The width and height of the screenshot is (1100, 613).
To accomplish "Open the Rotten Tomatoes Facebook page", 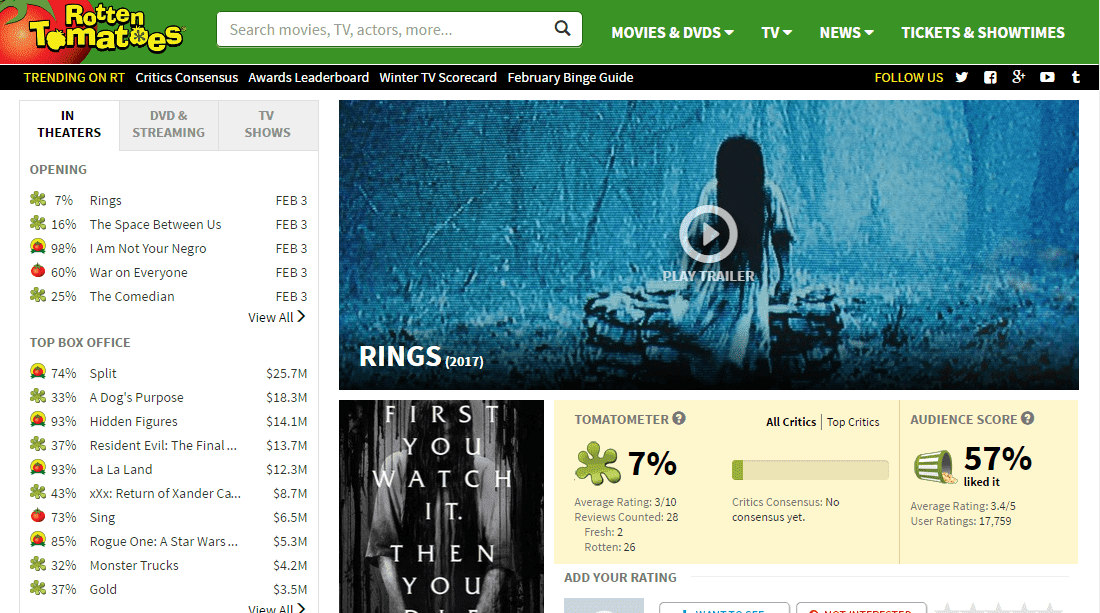I will coord(990,77).
